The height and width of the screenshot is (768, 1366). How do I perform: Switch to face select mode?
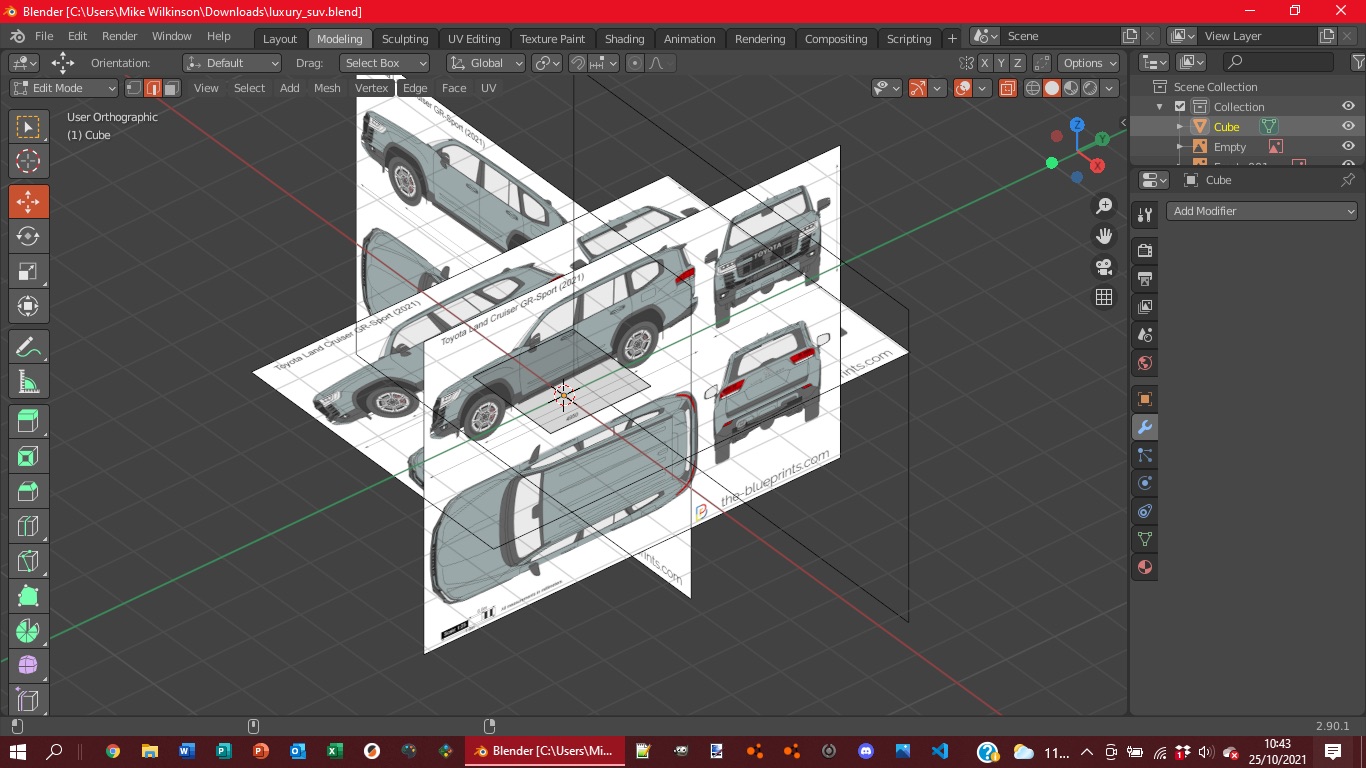pyautogui.click(x=172, y=88)
